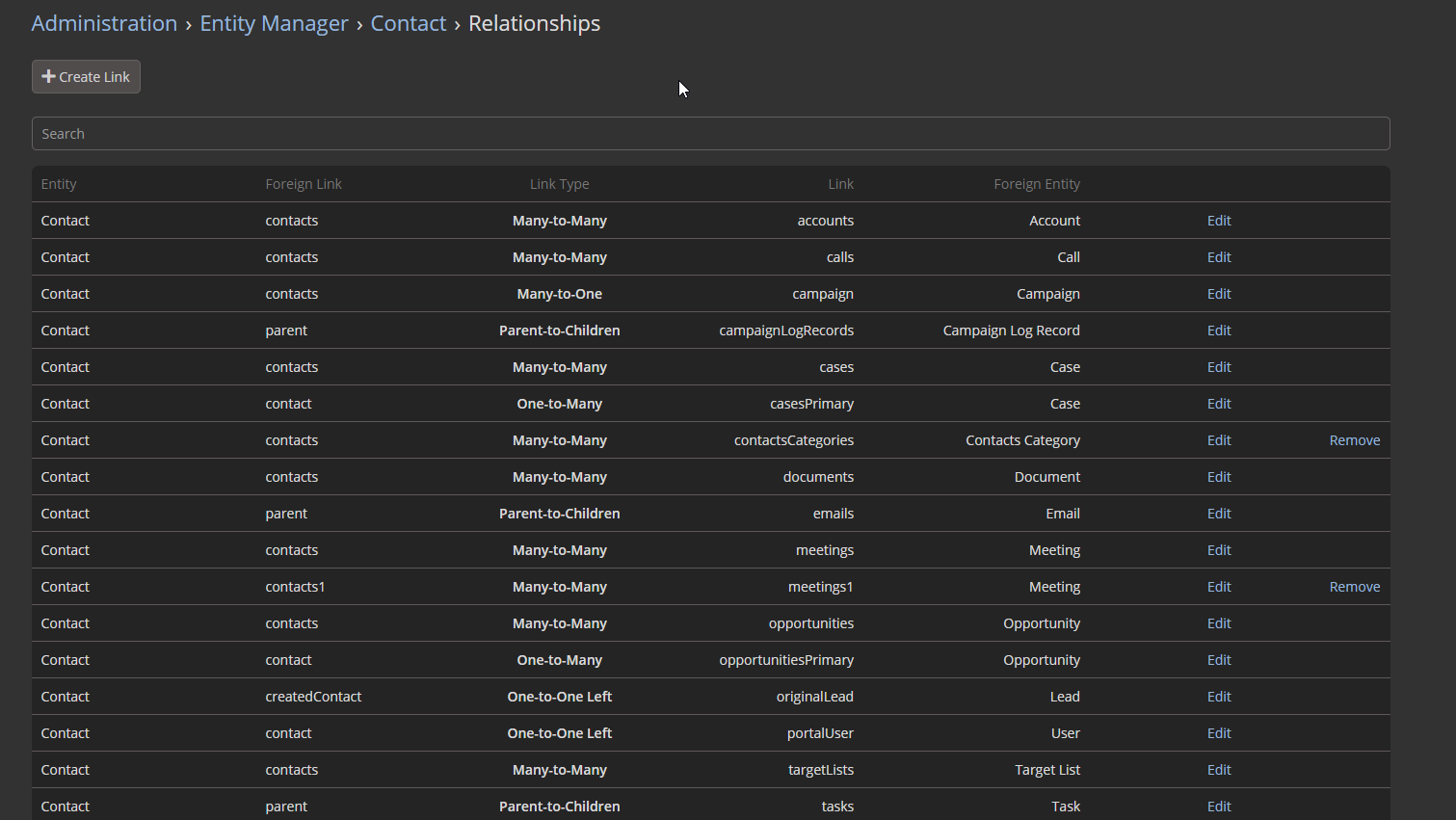Edit the contactsCategories relationship
Image resolution: width=1456 pixels, height=820 pixels.
coord(1218,440)
